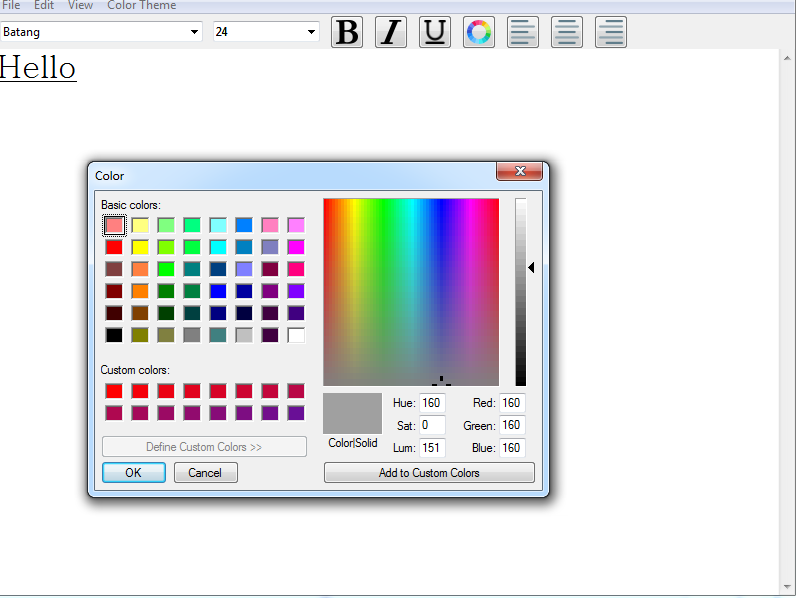Click Add to Custom Colors button
The image size is (796, 598).
(x=429, y=473)
